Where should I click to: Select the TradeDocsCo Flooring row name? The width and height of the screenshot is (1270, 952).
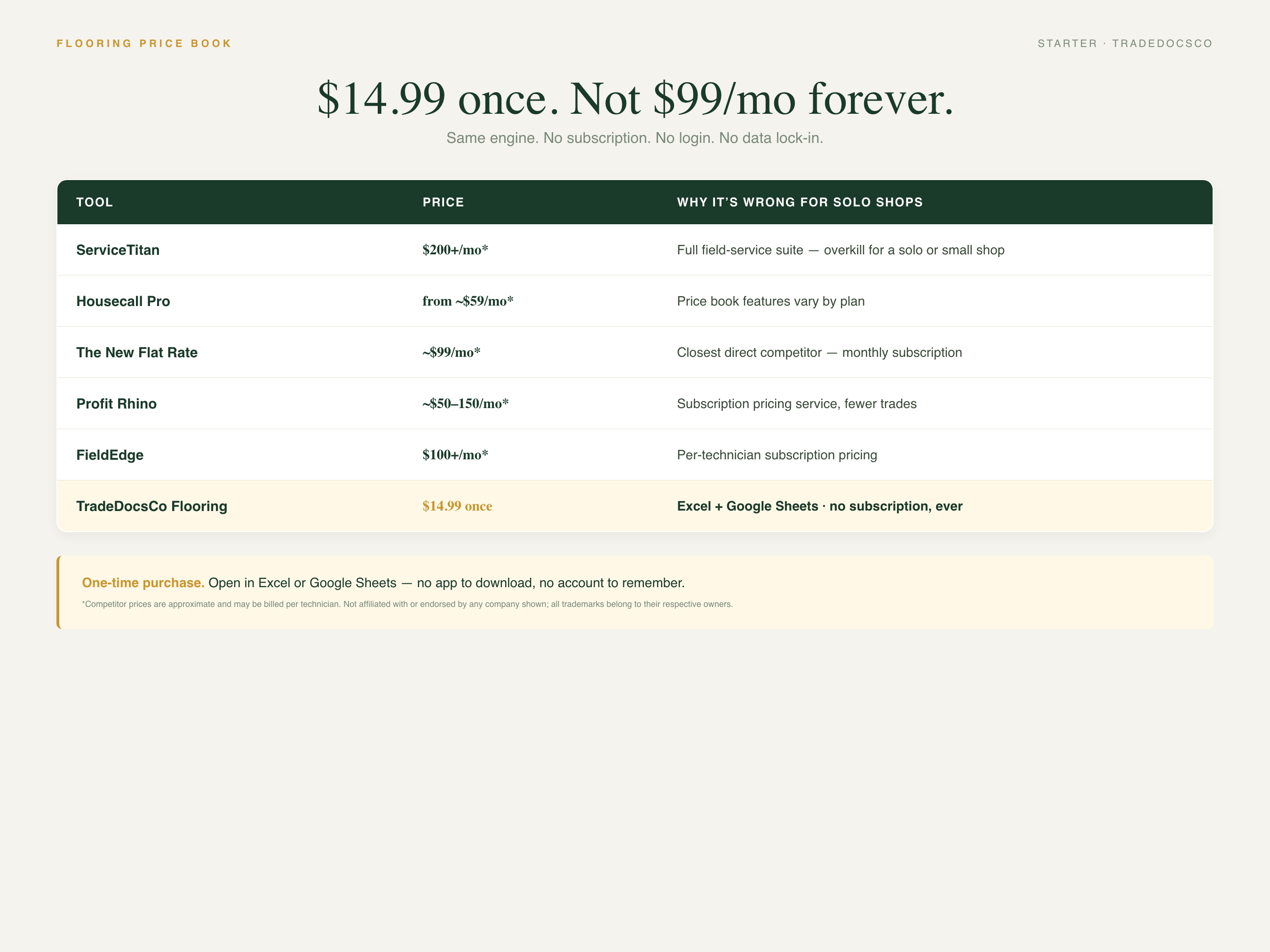151,506
